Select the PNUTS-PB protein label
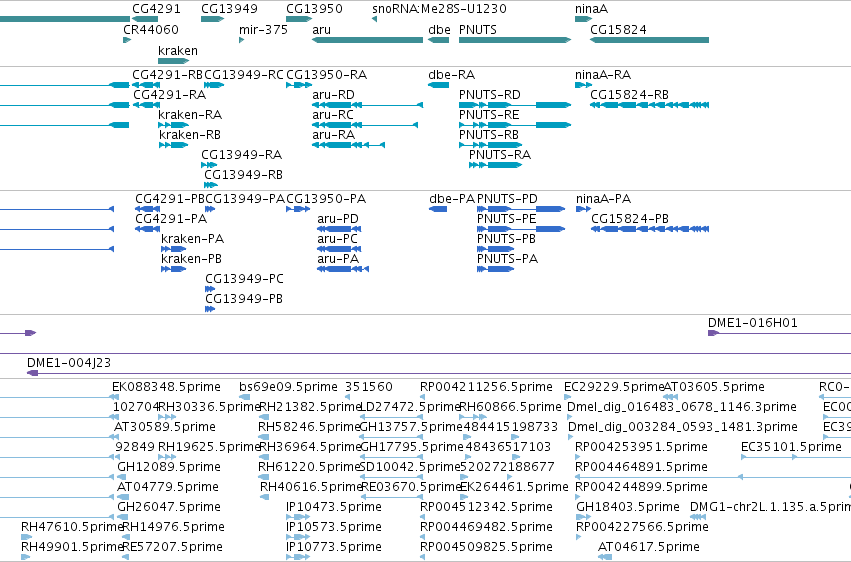Image resolution: width=851 pixels, height=562 pixels. (506, 239)
